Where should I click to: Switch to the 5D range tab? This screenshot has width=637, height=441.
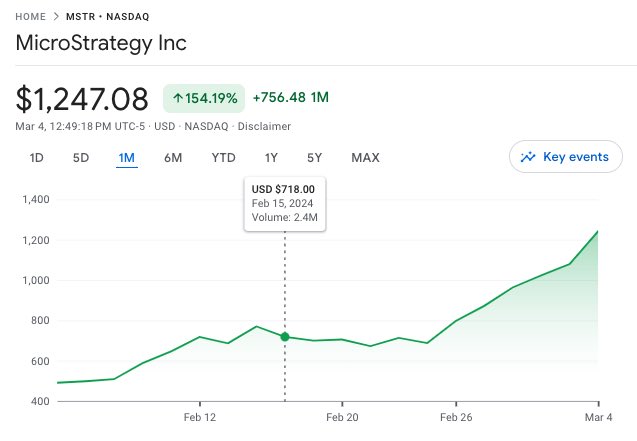81,157
